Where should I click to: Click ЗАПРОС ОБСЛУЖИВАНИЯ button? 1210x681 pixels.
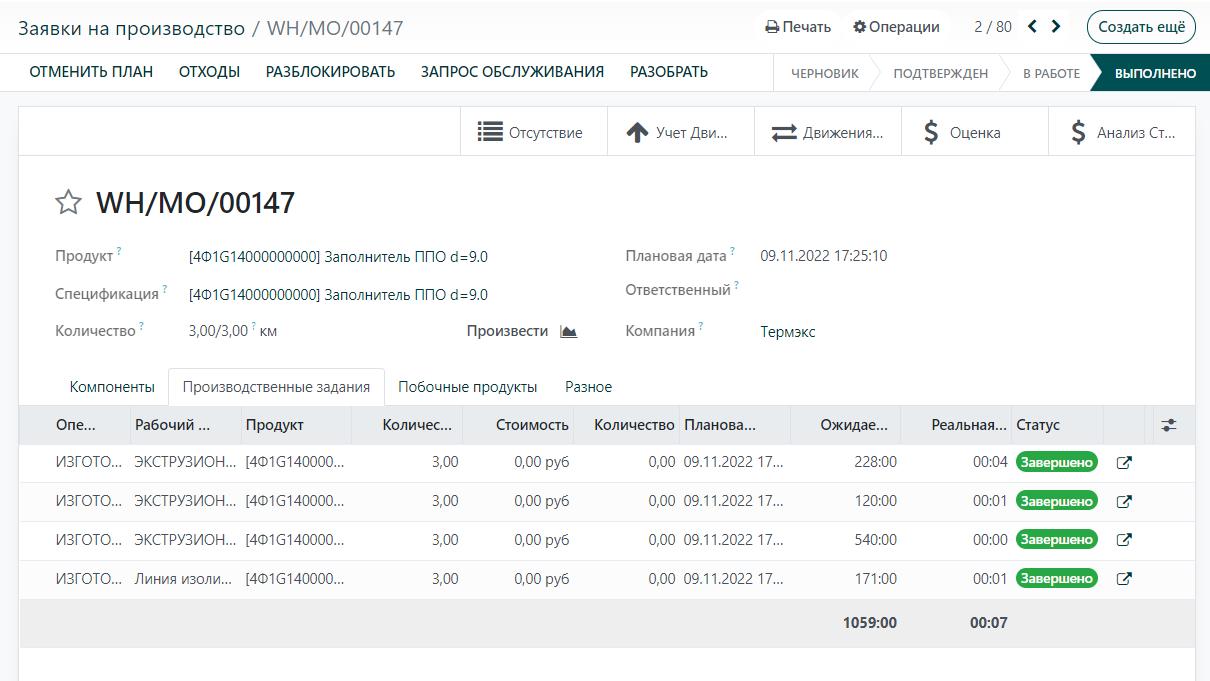coord(512,72)
